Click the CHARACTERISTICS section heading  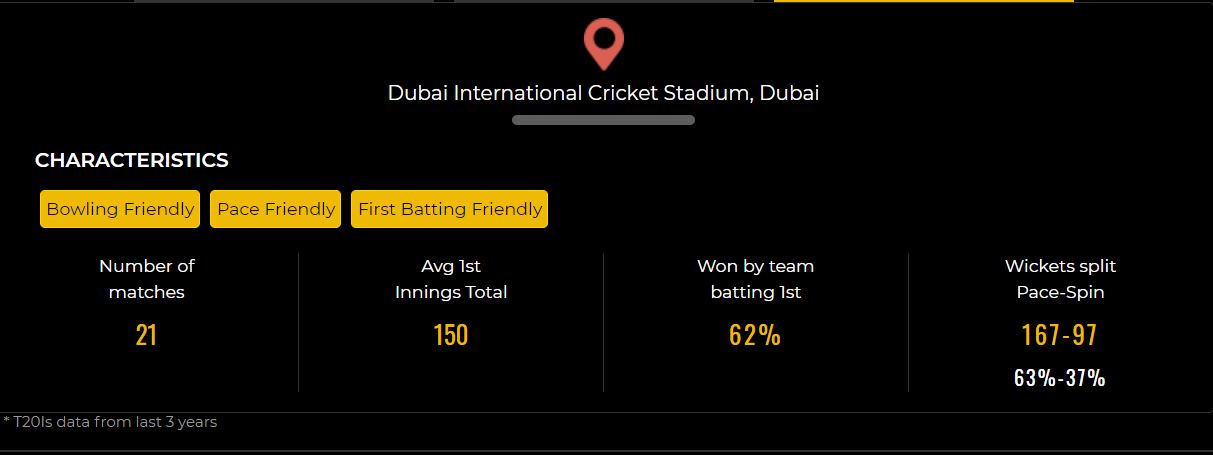pos(132,160)
